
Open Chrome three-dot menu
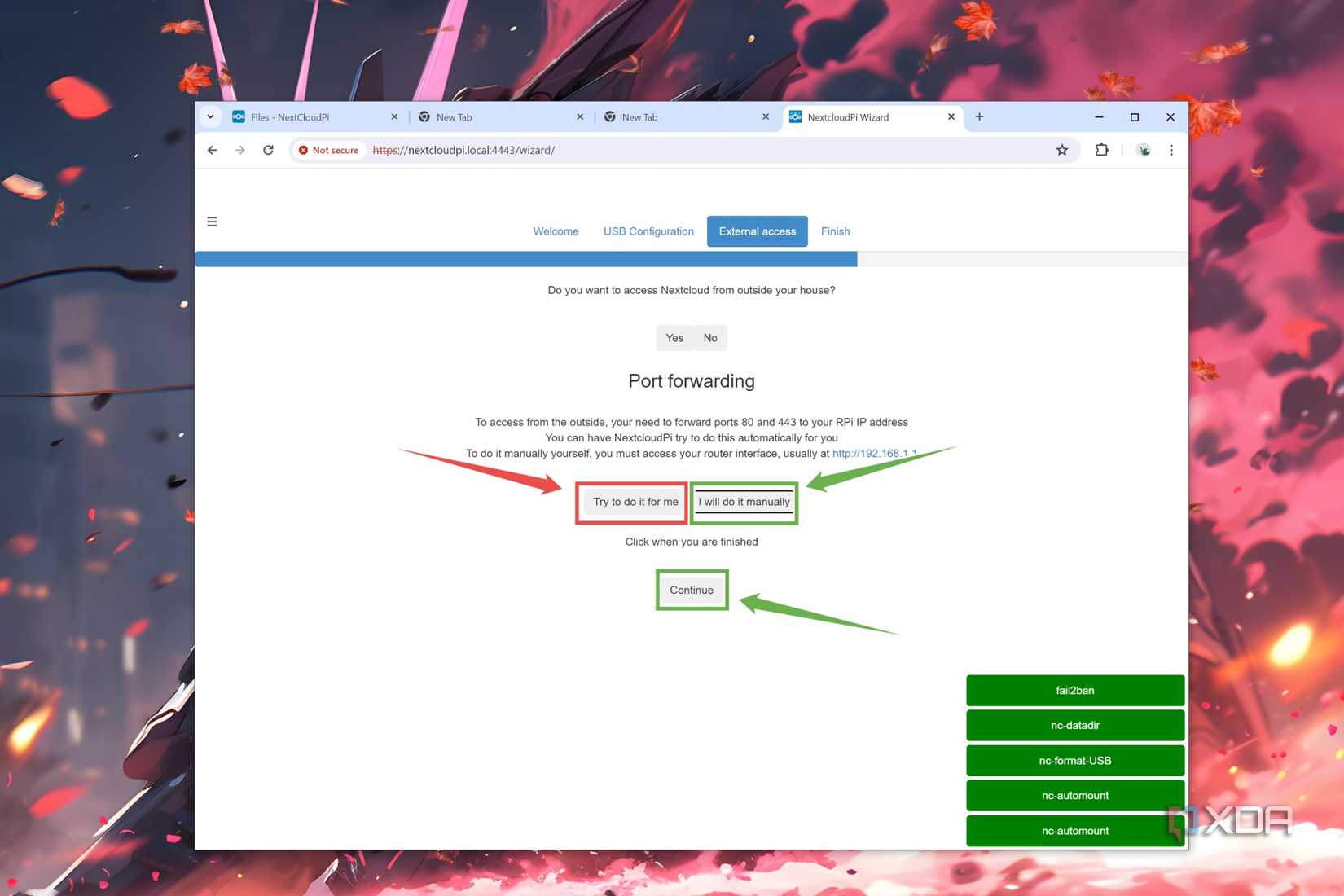[1171, 150]
